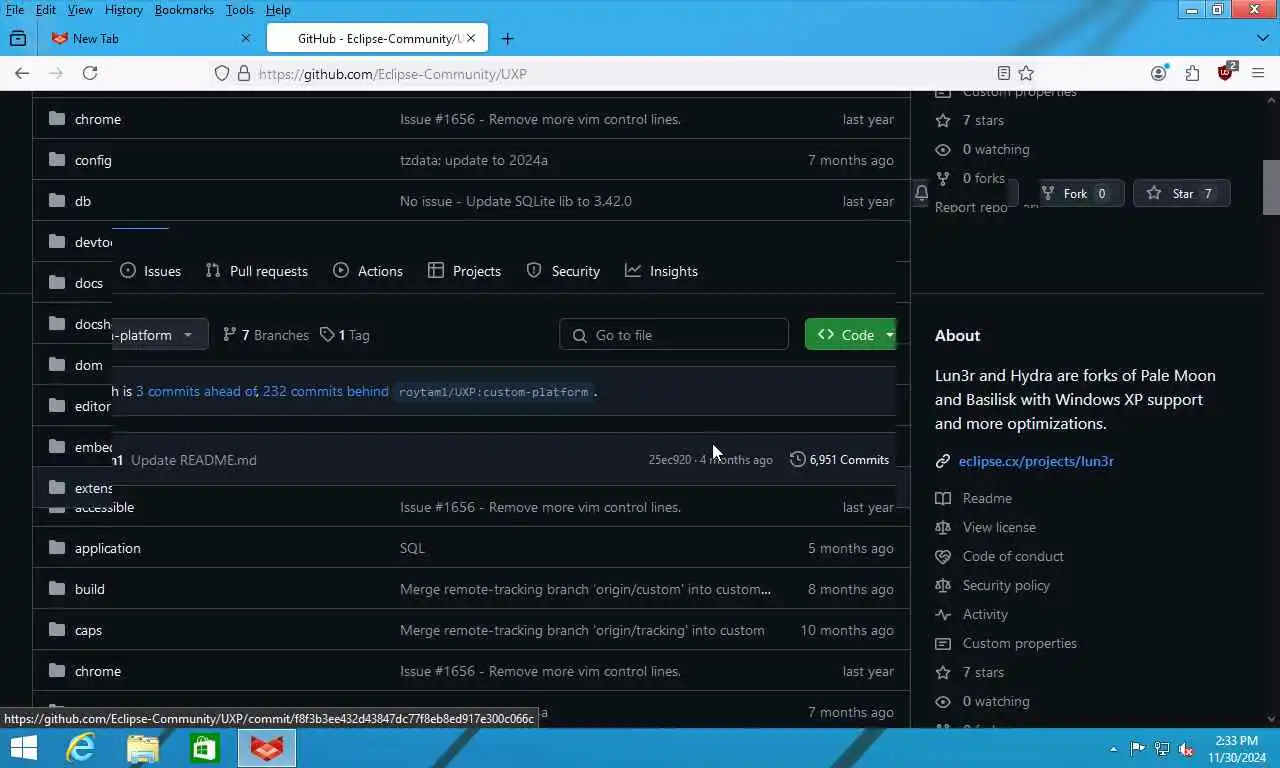
Task: Close the New Tab tab
Action: (246, 38)
